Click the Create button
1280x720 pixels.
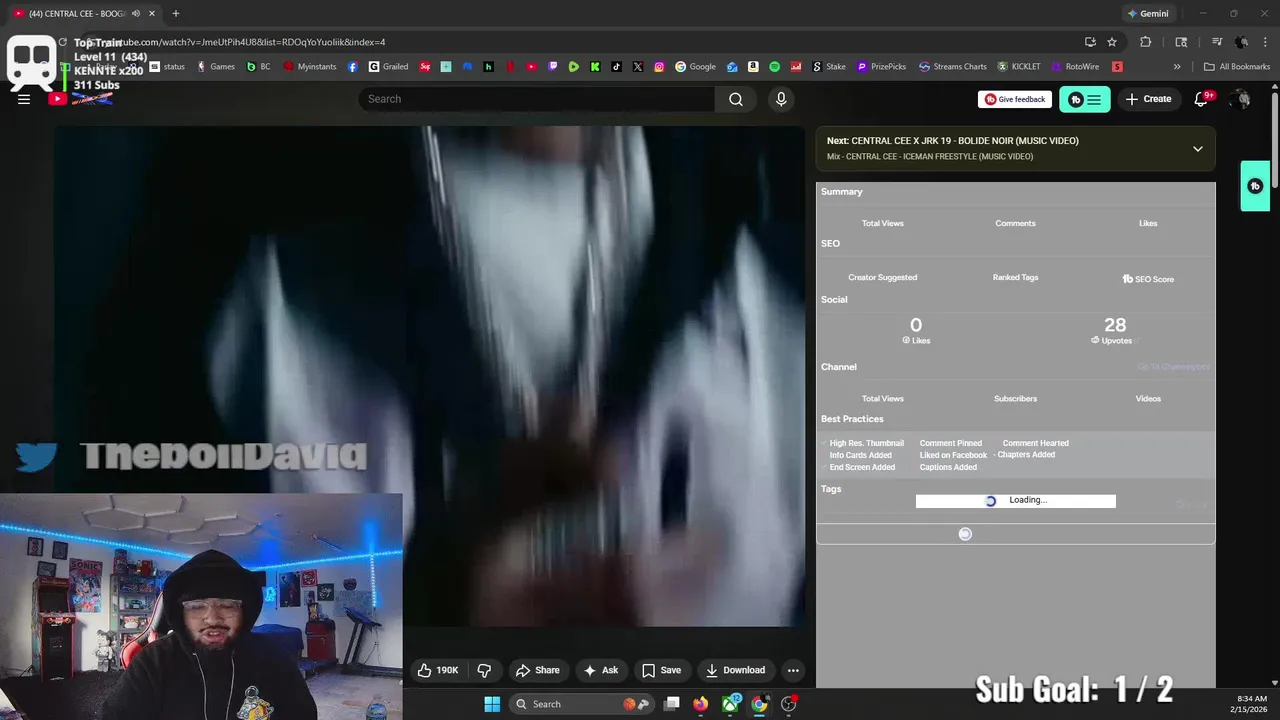click(x=1148, y=99)
